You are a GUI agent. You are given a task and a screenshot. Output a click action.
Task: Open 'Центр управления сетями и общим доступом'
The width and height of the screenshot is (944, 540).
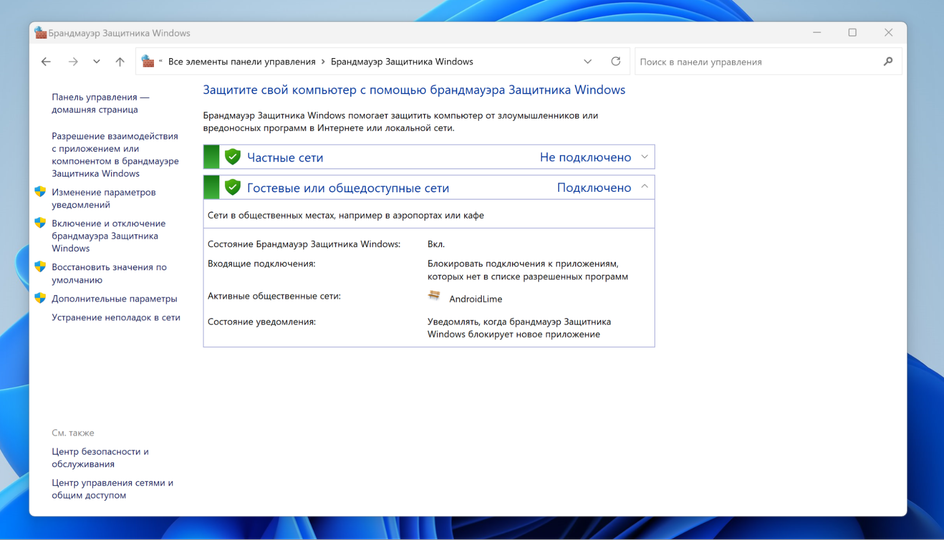point(112,489)
